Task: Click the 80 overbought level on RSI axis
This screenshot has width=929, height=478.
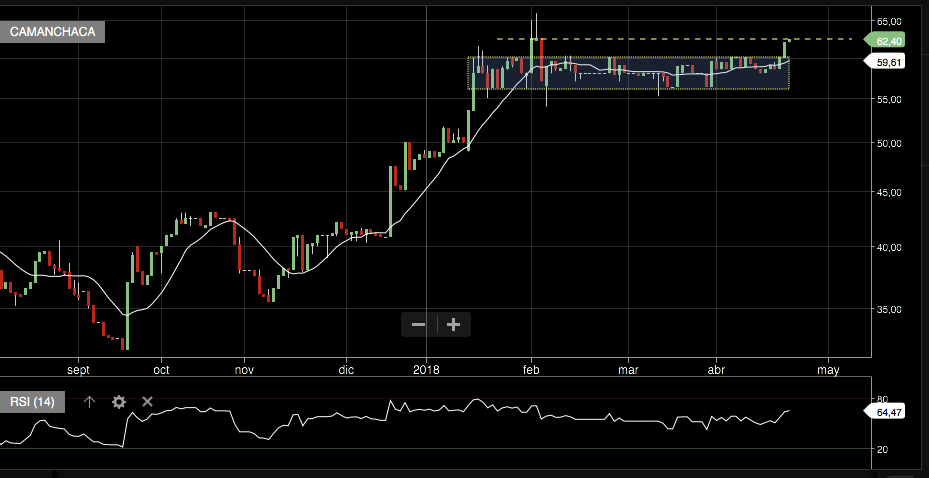Action: [883, 398]
